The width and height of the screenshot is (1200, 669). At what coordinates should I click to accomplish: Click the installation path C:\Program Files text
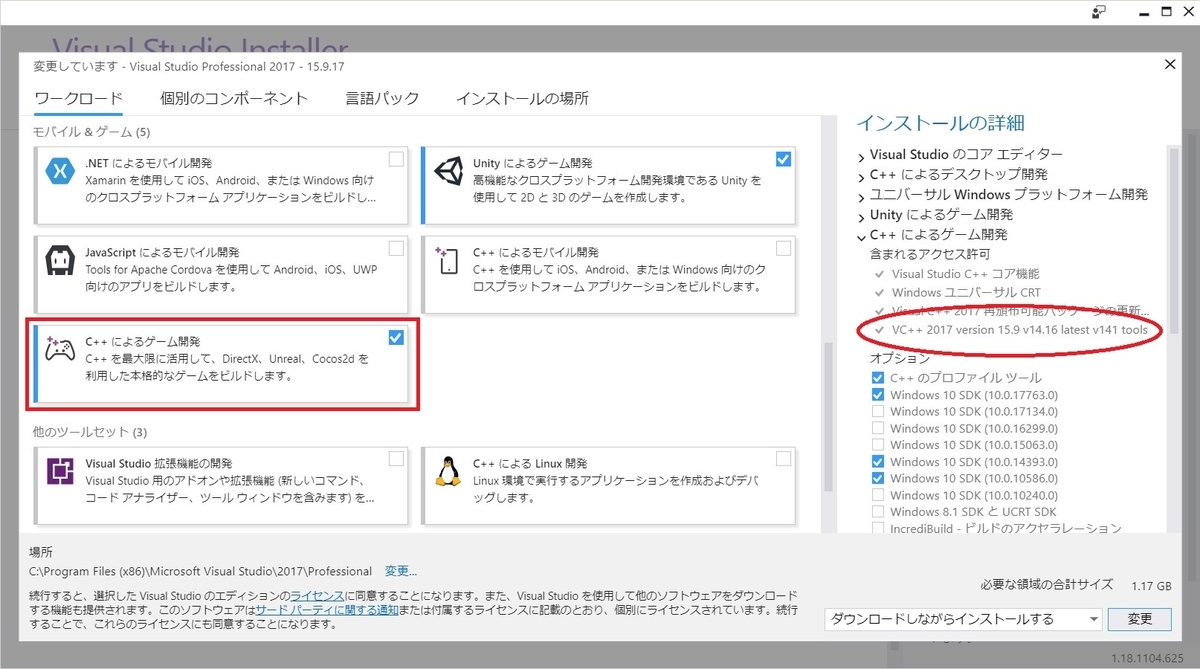201,571
